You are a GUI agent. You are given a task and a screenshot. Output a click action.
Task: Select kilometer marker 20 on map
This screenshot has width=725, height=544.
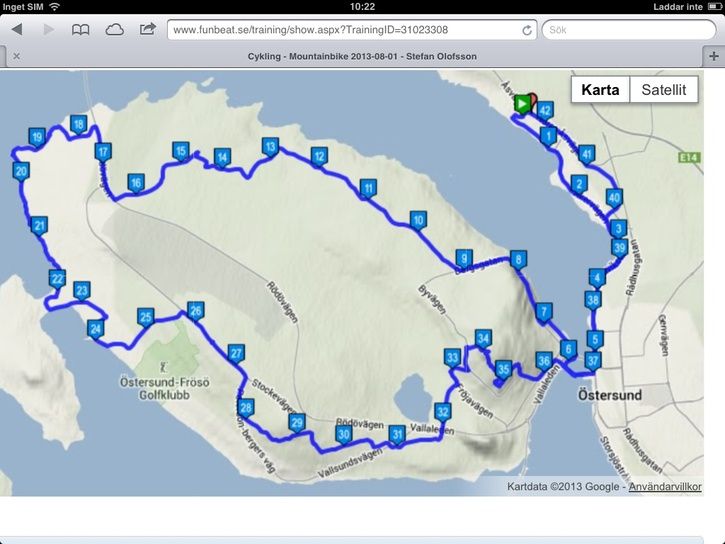click(x=21, y=173)
